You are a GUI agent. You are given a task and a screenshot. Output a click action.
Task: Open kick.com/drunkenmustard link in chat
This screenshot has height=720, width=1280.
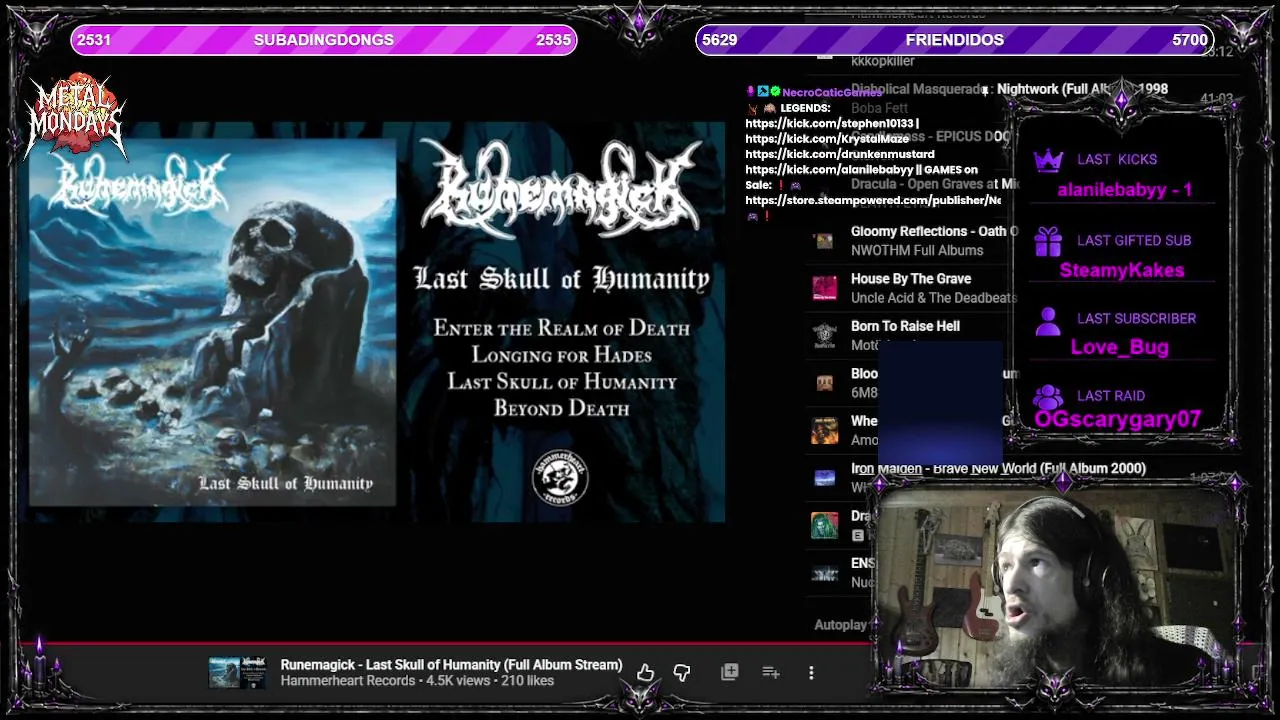[x=840, y=154]
